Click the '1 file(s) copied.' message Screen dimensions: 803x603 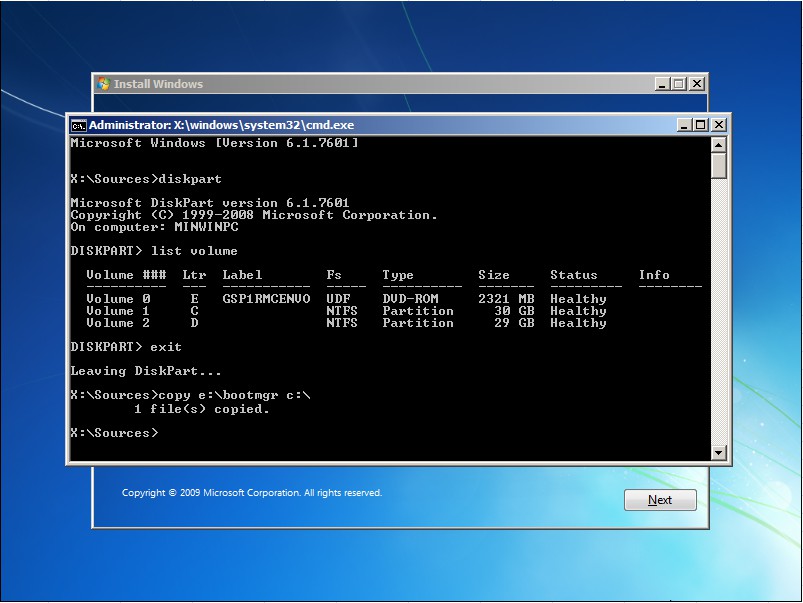click(x=202, y=409)
